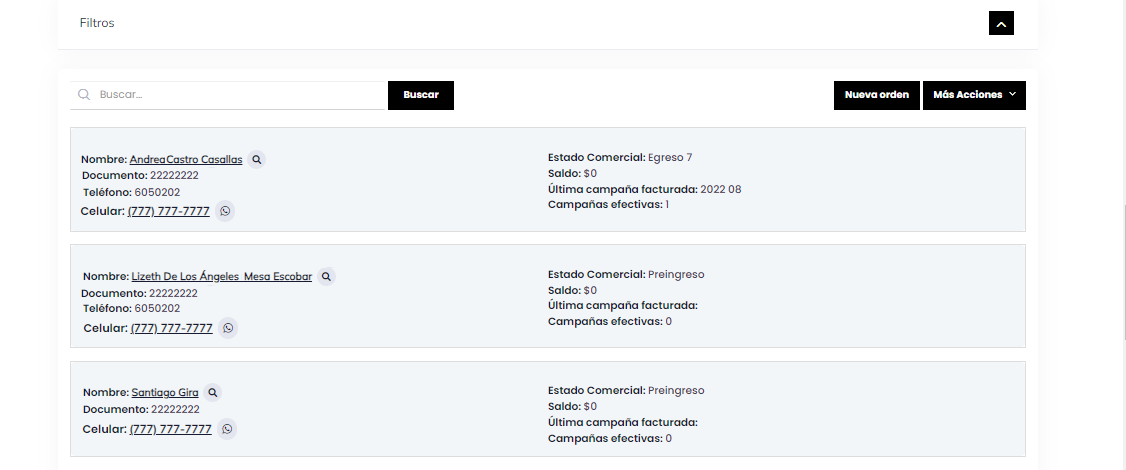Screen dimensions: 1126x470
Task: Type in the Buscar search field
Action: [240, 95]
